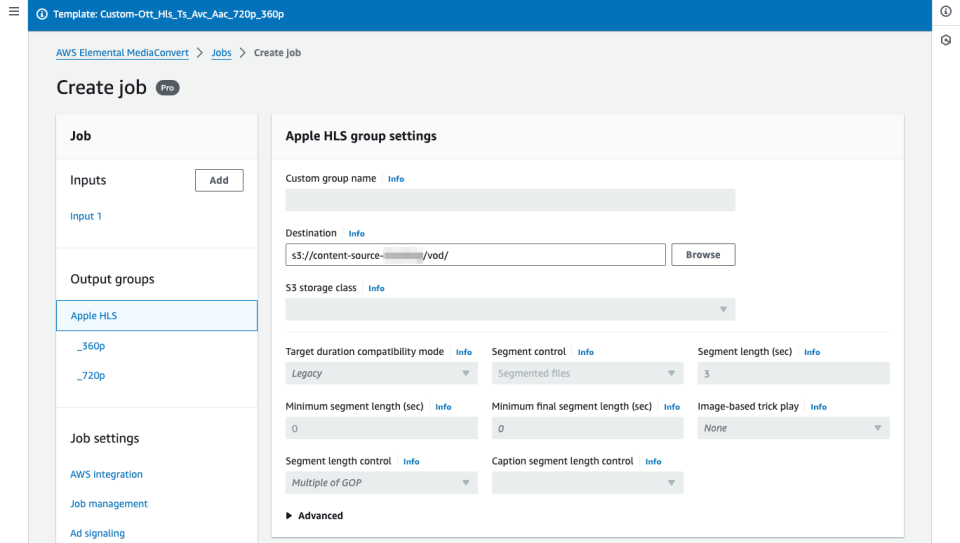Screen dimensions: 960x543
Task: Open Target duration compatibility mode dropdown
Action: (x=381, y=374)
